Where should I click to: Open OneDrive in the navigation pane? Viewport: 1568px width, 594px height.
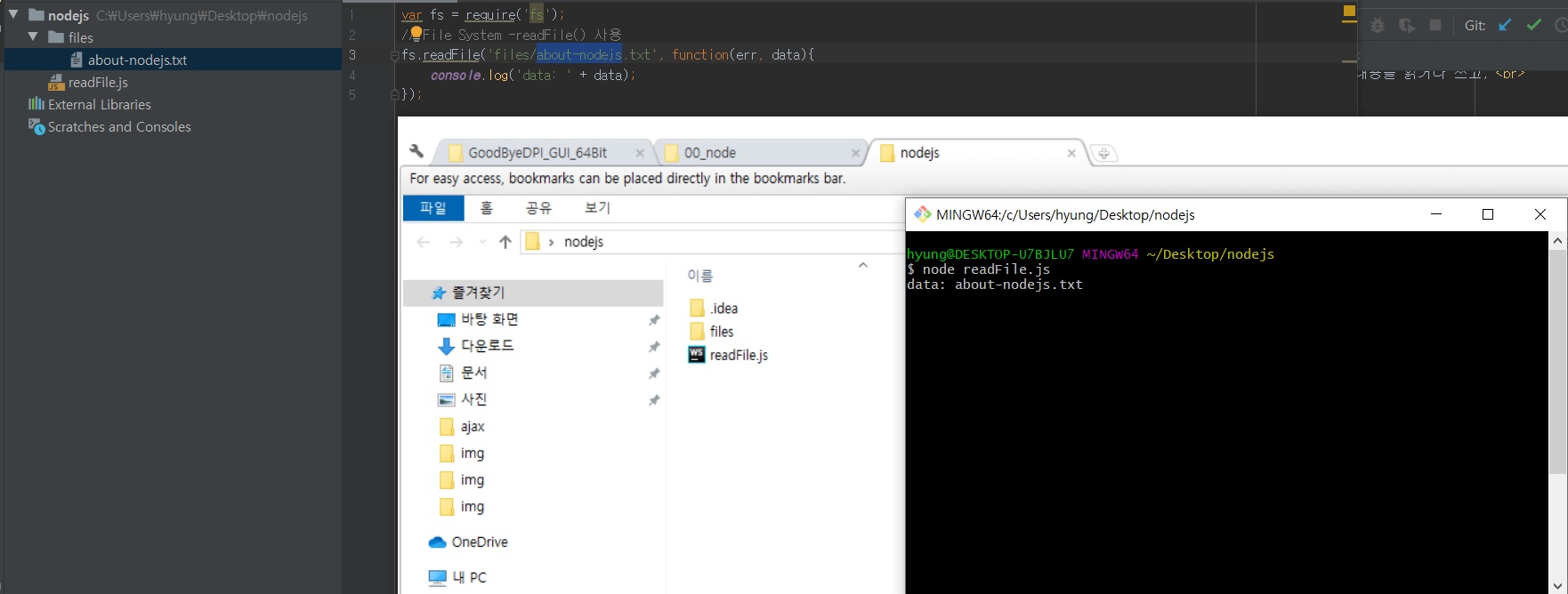point(479,542)
